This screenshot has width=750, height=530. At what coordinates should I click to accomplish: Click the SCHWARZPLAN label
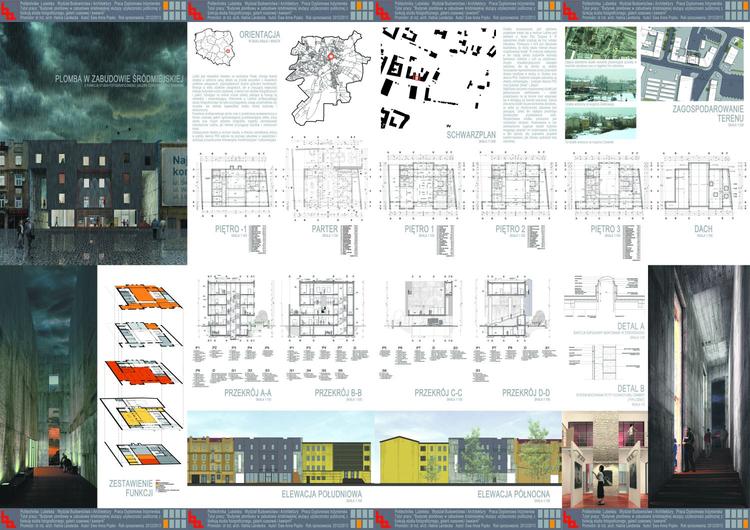pos(471,135)
